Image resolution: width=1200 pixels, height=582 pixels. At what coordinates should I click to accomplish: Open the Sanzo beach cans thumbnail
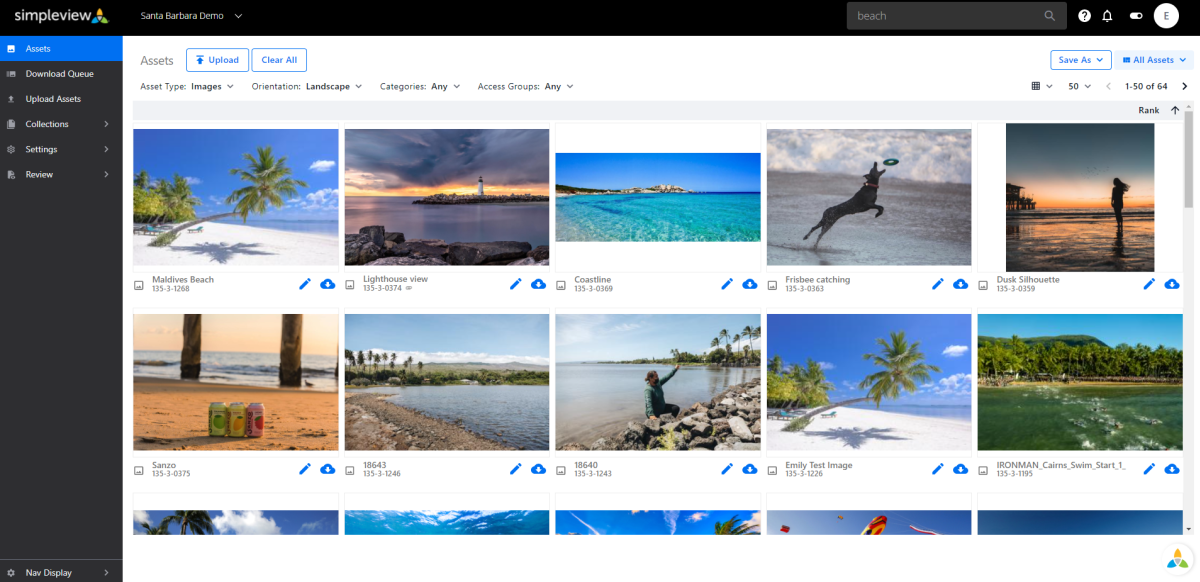point(235,382)
